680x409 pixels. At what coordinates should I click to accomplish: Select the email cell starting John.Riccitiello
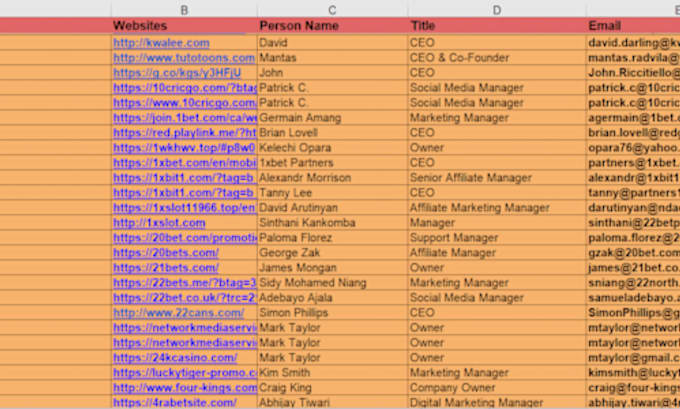(633, 72)
